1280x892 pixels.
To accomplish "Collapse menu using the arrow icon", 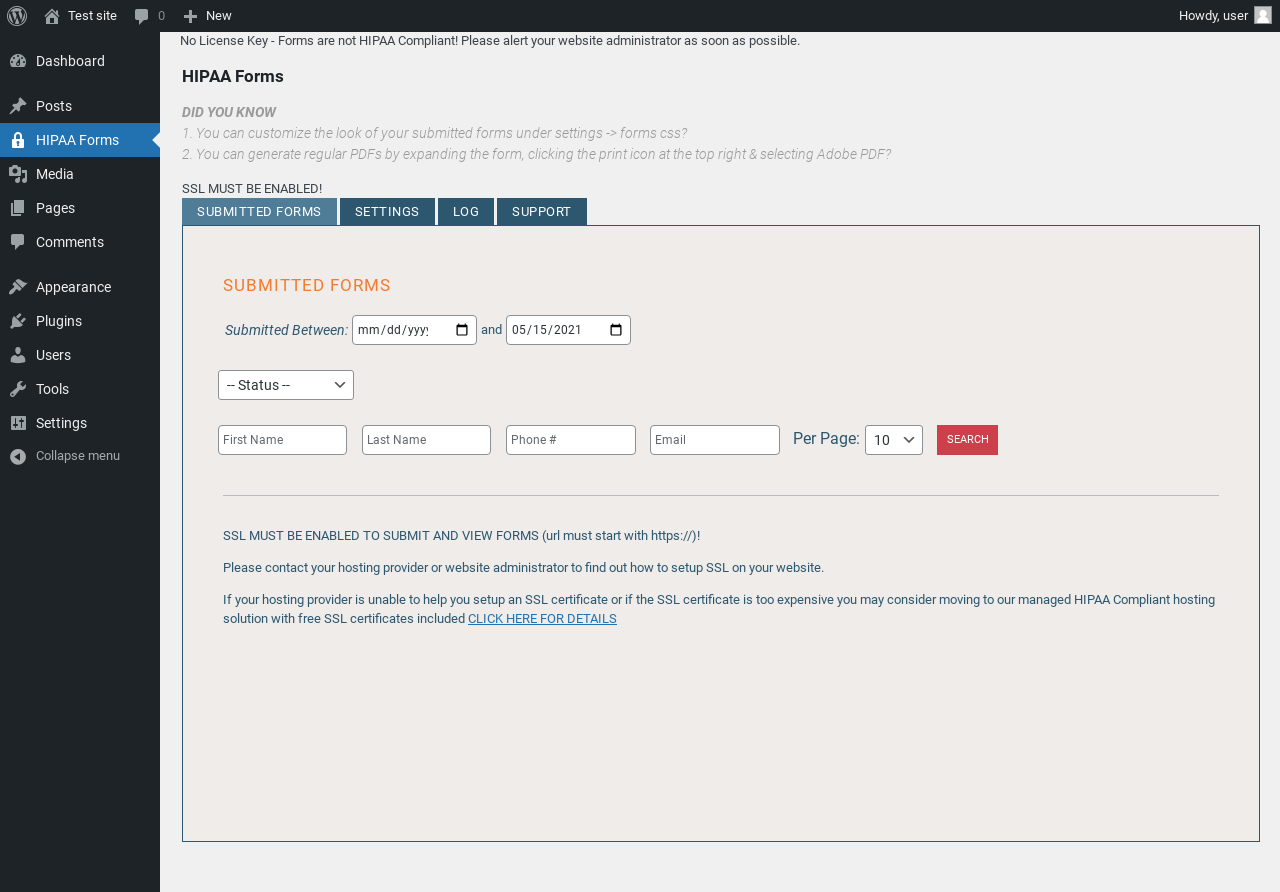I will [x=18, y=456].
